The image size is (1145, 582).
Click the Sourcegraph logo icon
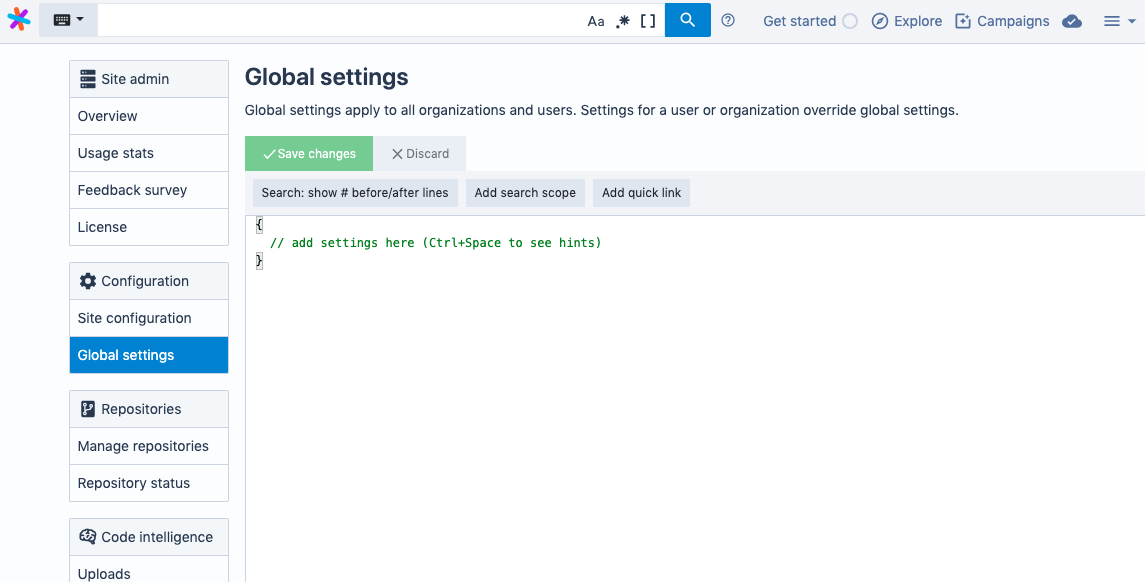19,20
